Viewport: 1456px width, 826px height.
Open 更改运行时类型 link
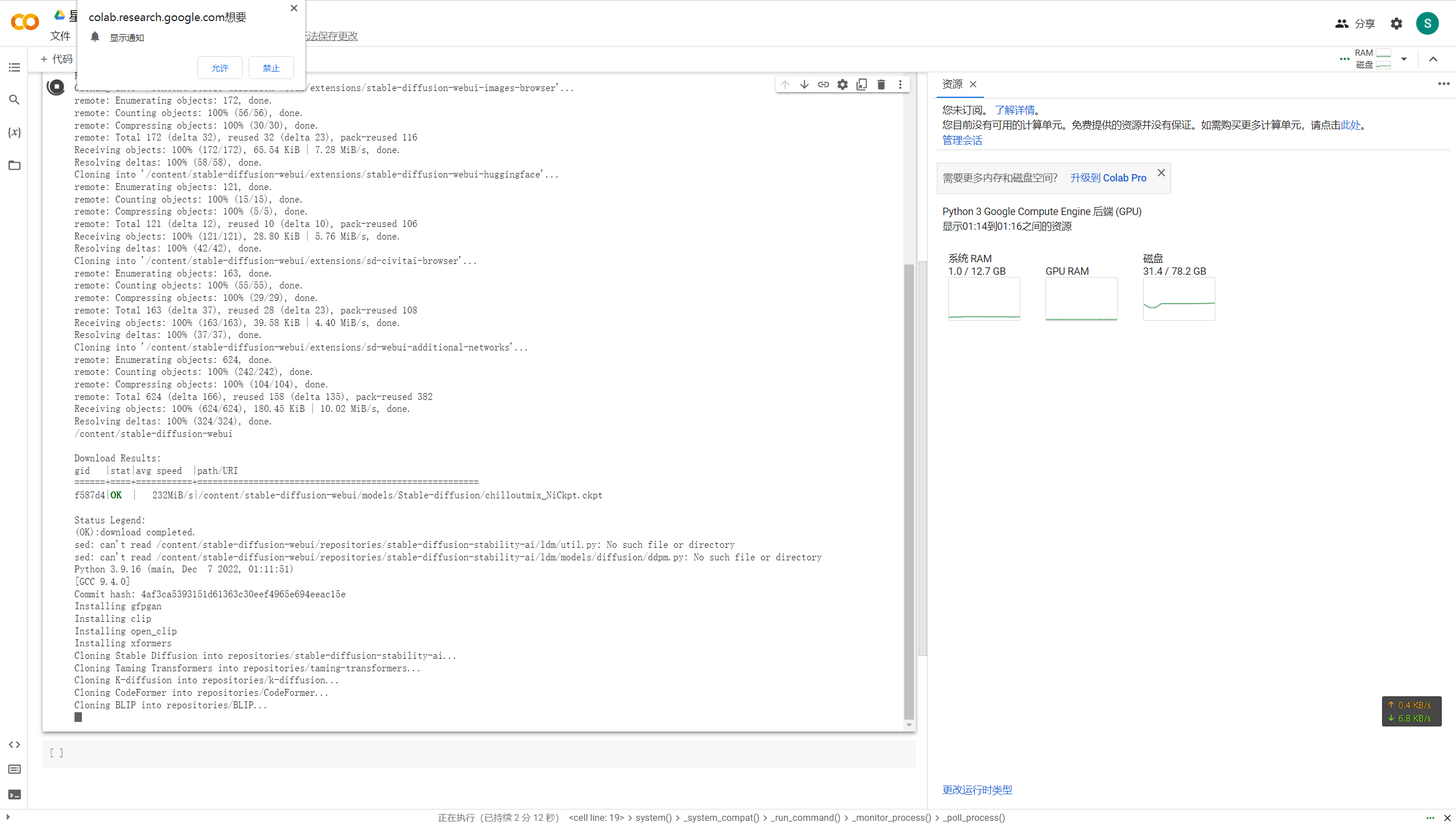coord(977,790)
